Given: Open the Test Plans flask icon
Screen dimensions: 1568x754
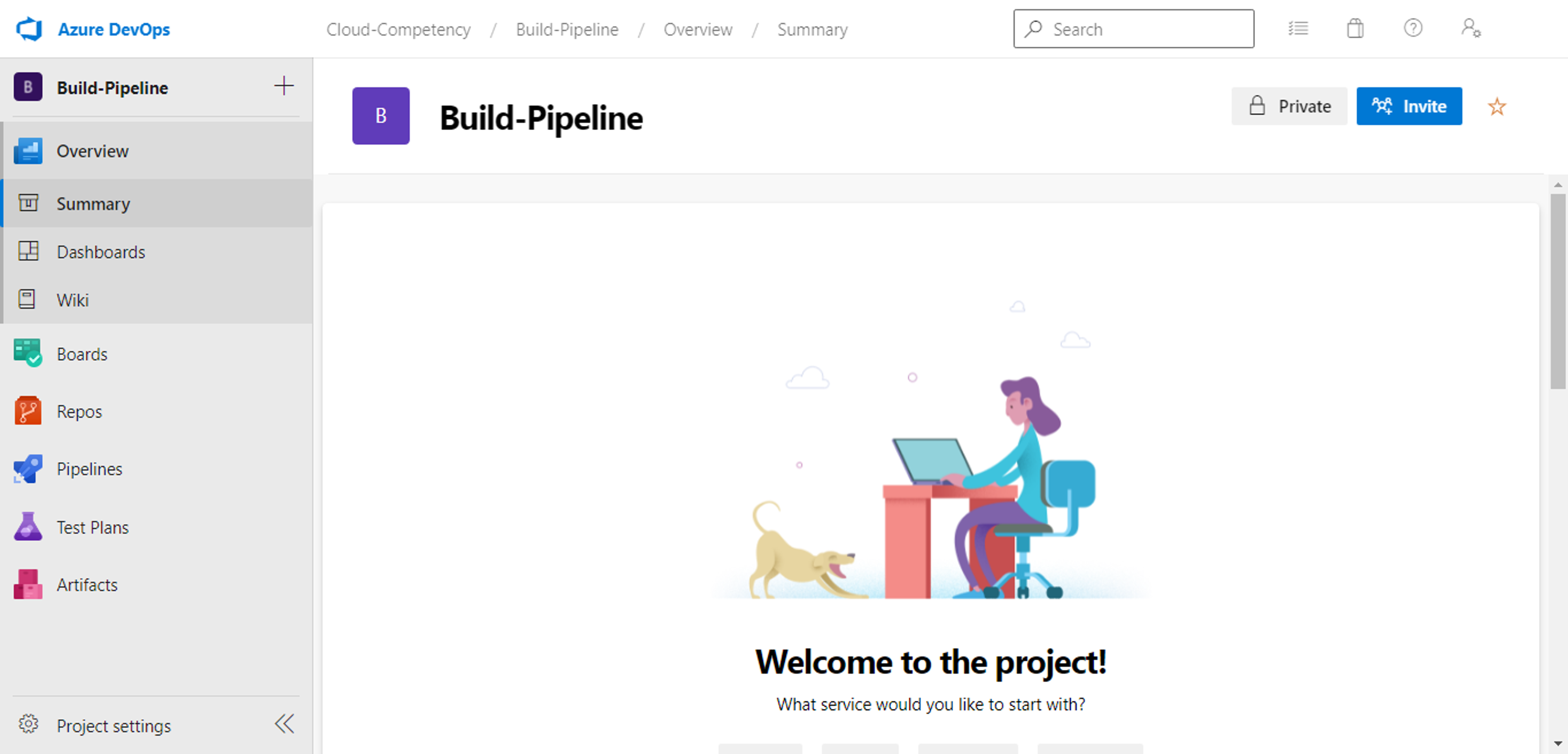Looking at the screenshot, I should (28, 527).
